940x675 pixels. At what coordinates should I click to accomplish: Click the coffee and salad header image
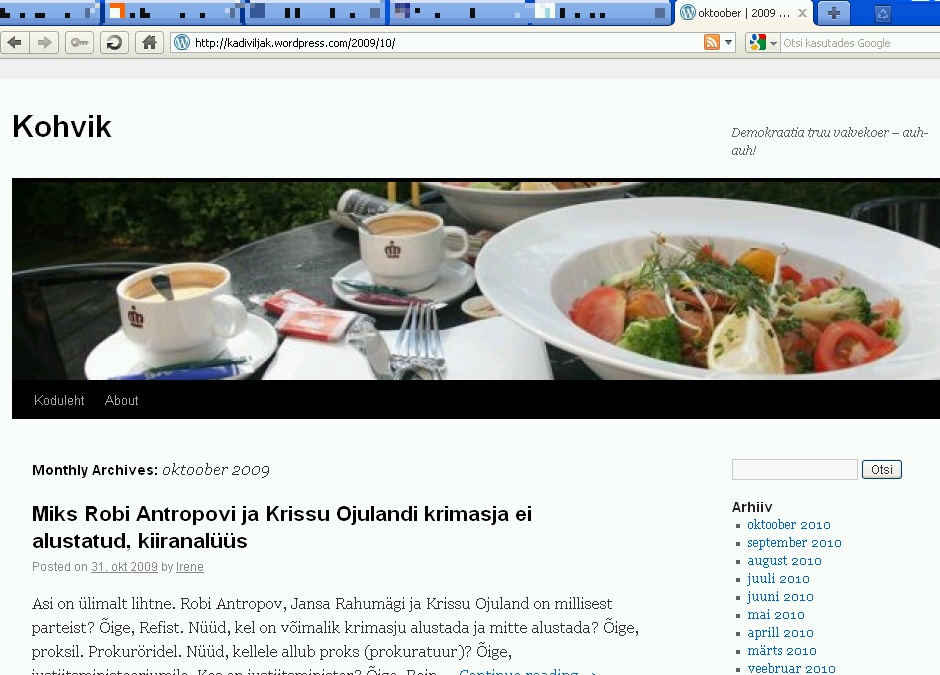pos(476,279)
